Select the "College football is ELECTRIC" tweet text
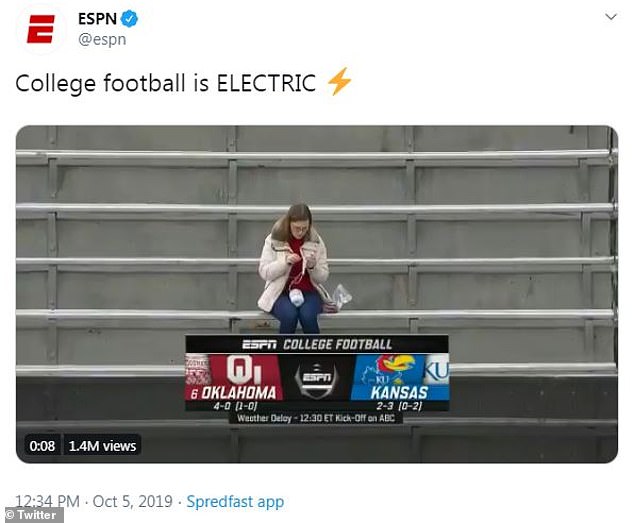Viewport: 634px width, 523px height. point(167,83)
